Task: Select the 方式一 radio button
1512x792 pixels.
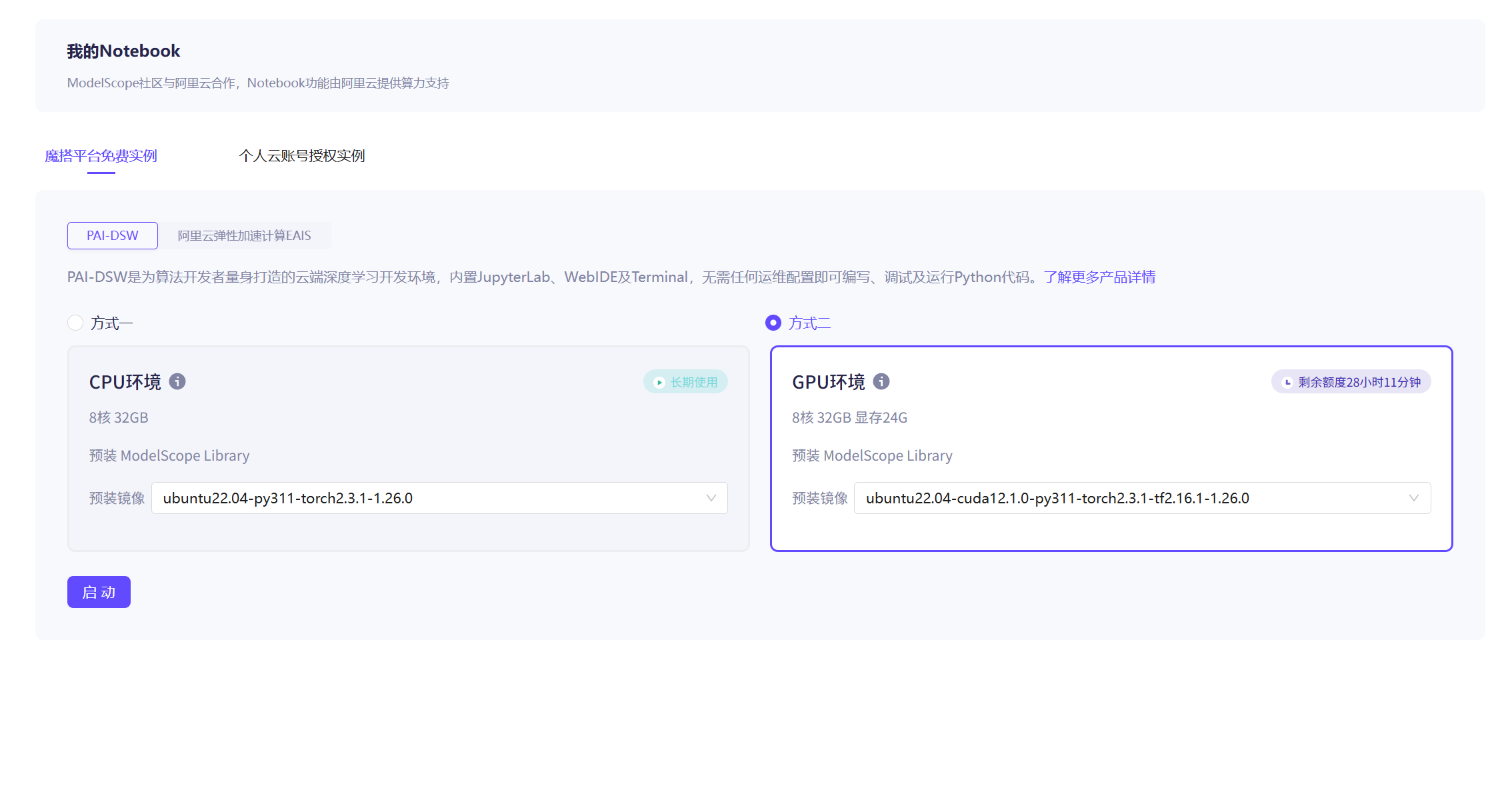Action: tap(75, 323)
